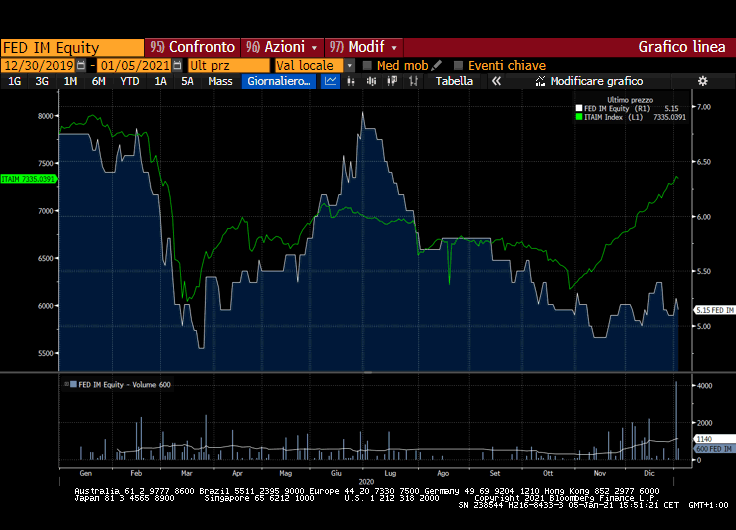Select the 6M time range

(x=98, y=81)
